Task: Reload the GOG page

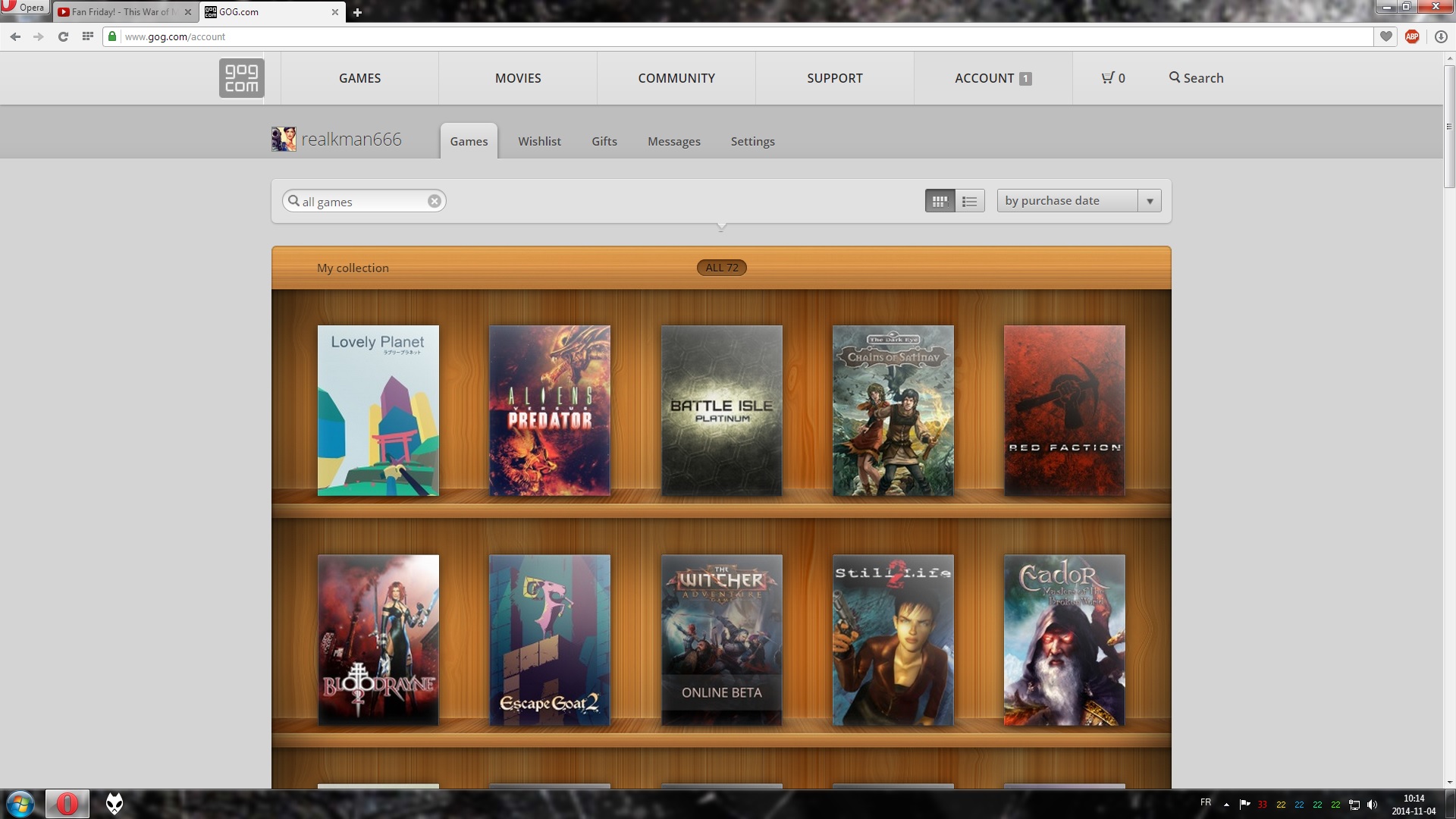Action: 63,36
